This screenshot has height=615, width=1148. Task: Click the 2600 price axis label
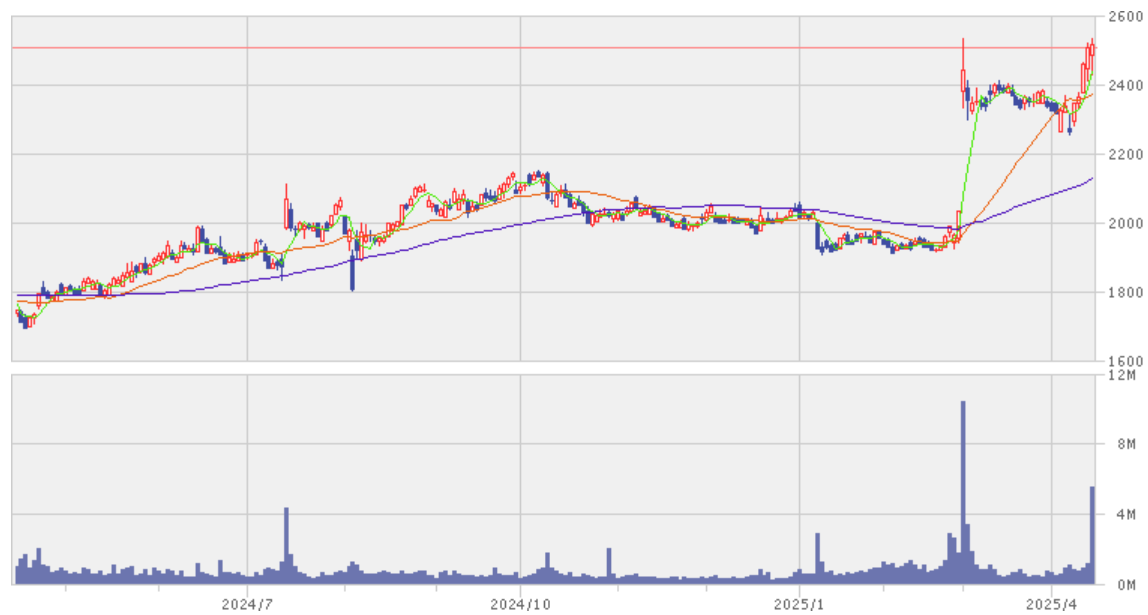(1125, 16)
